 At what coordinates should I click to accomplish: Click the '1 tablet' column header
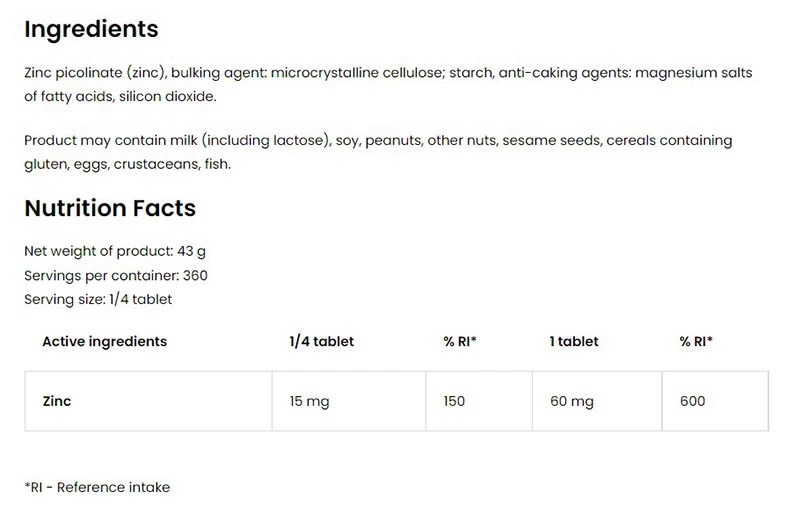[x=574, y=341]
